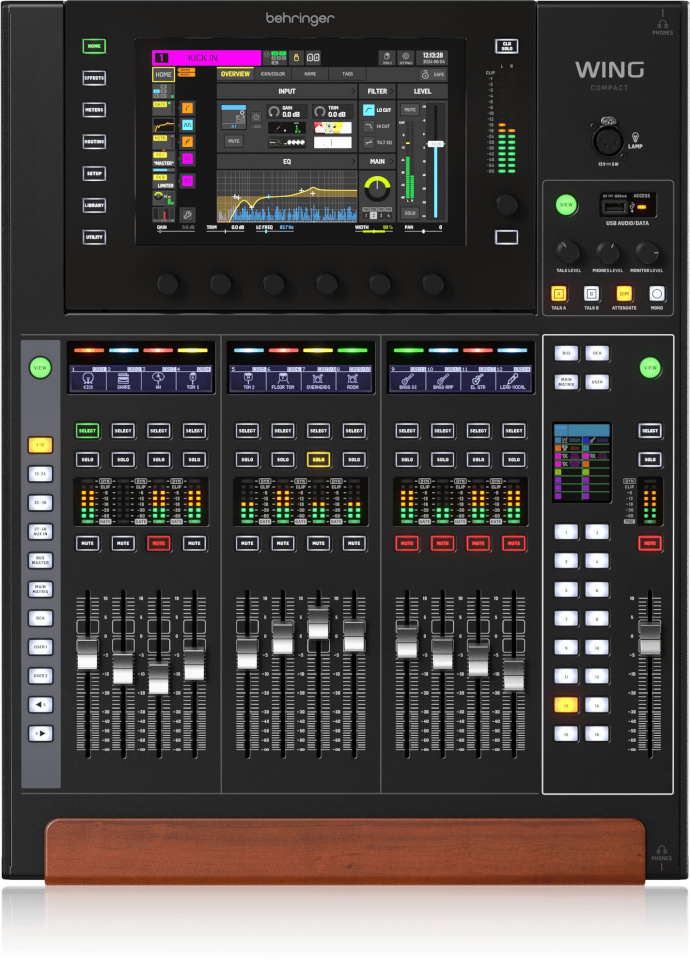
Task: Tap the Kick drum icon on scribble strip
Action: [x=88, y=379]
